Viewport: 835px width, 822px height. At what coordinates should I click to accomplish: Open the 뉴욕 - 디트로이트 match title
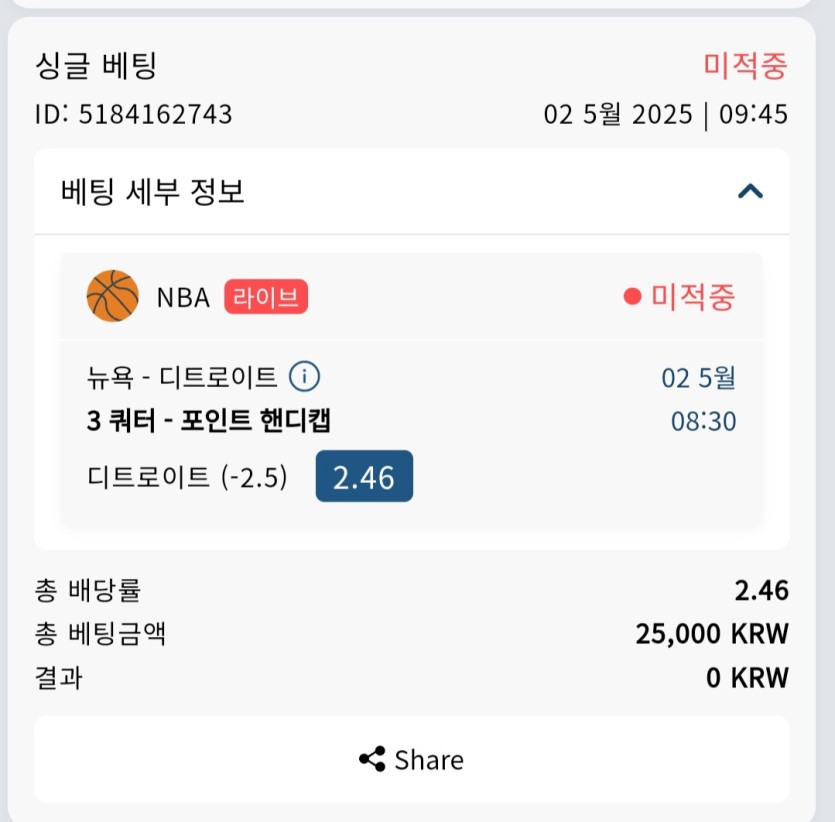pos(182,377)
